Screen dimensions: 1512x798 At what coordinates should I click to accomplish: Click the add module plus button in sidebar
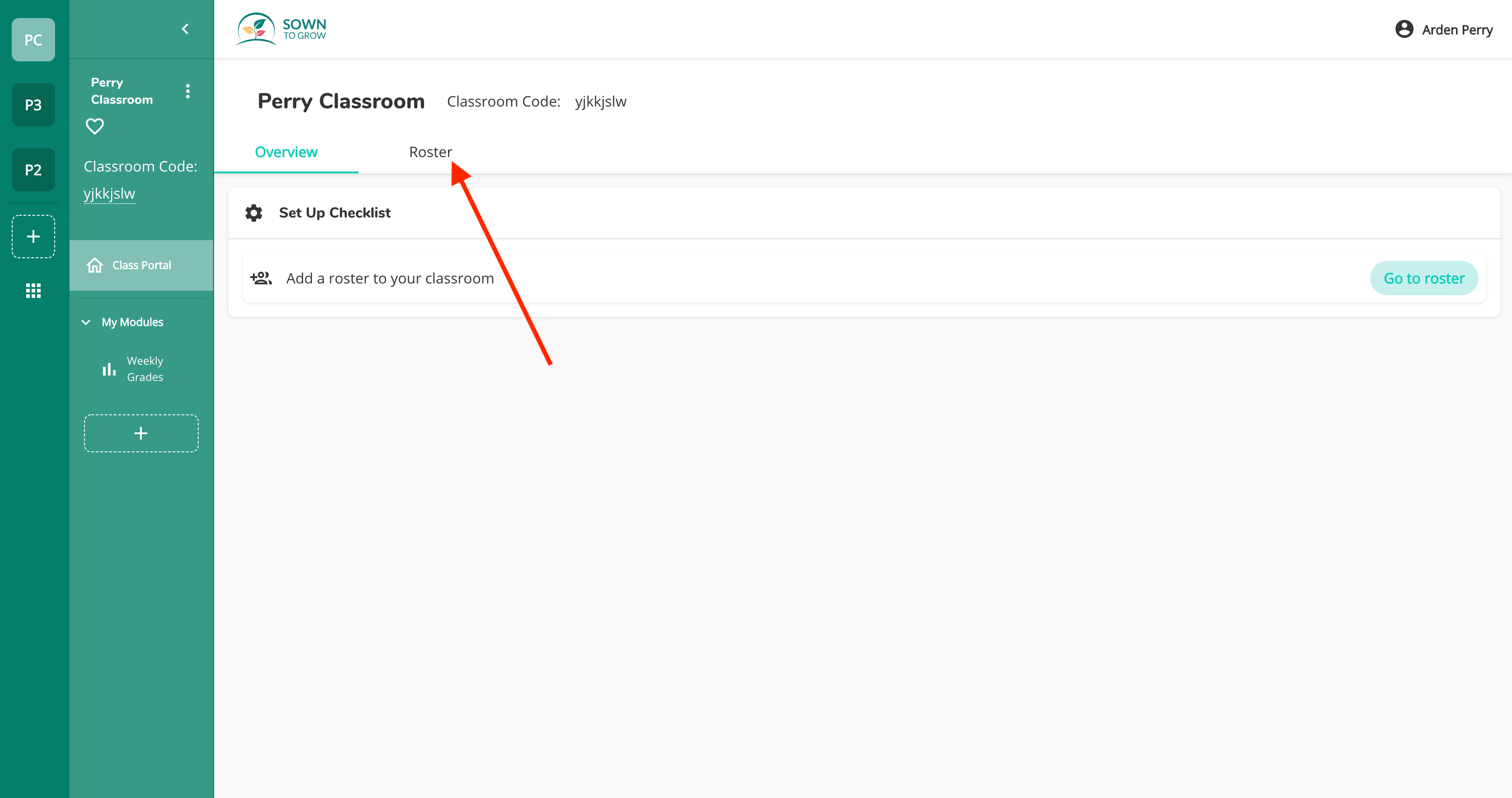pyautogui.click(x=142, y=433)
